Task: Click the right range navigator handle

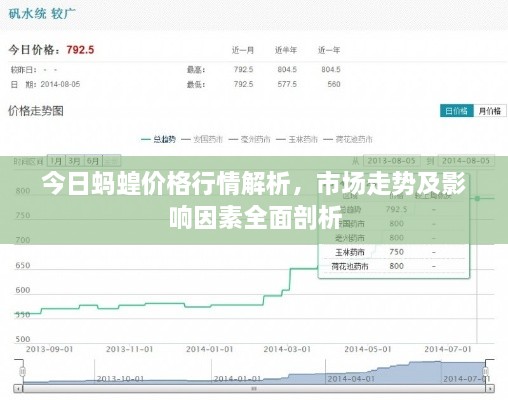Action: [x=486, y=371]
